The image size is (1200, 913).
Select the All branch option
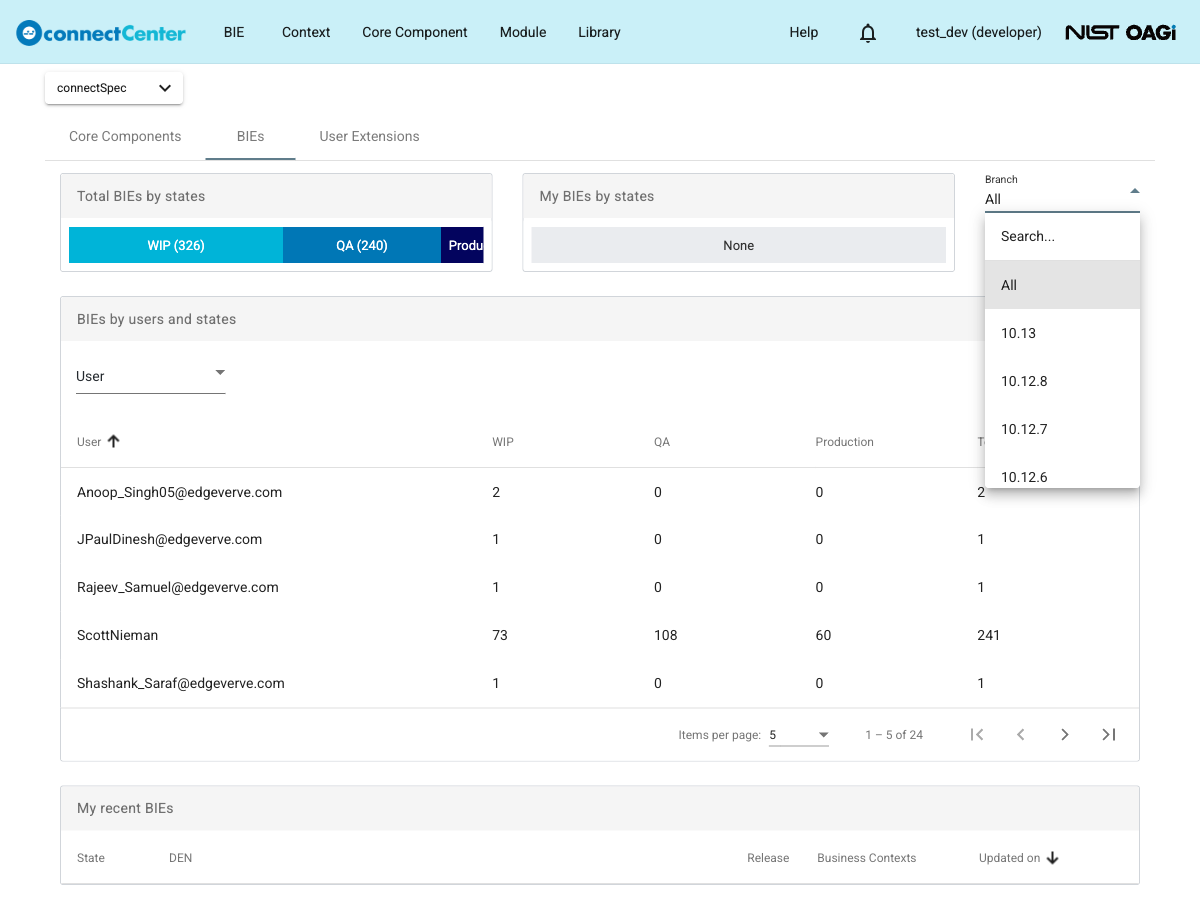pyautogui.click(x=1062, y=285)
